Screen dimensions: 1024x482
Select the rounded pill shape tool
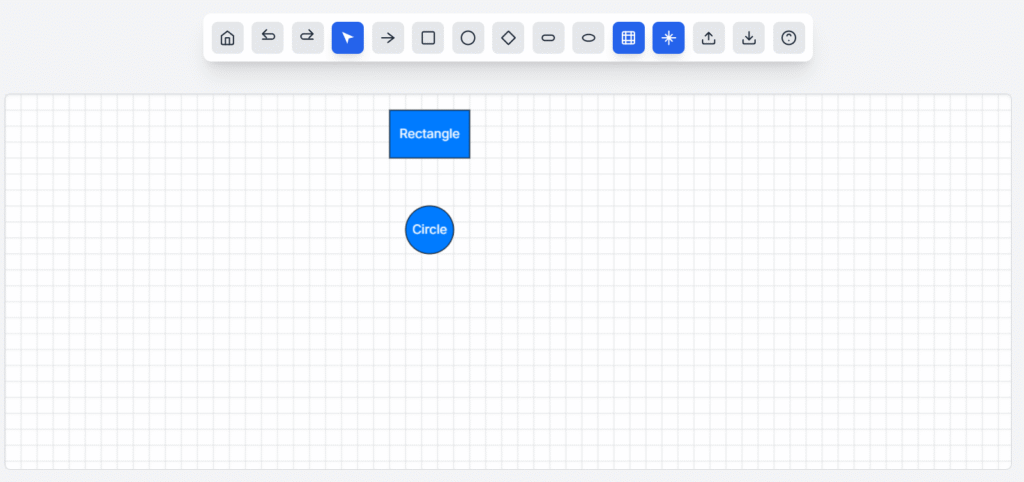click(548, 38)
